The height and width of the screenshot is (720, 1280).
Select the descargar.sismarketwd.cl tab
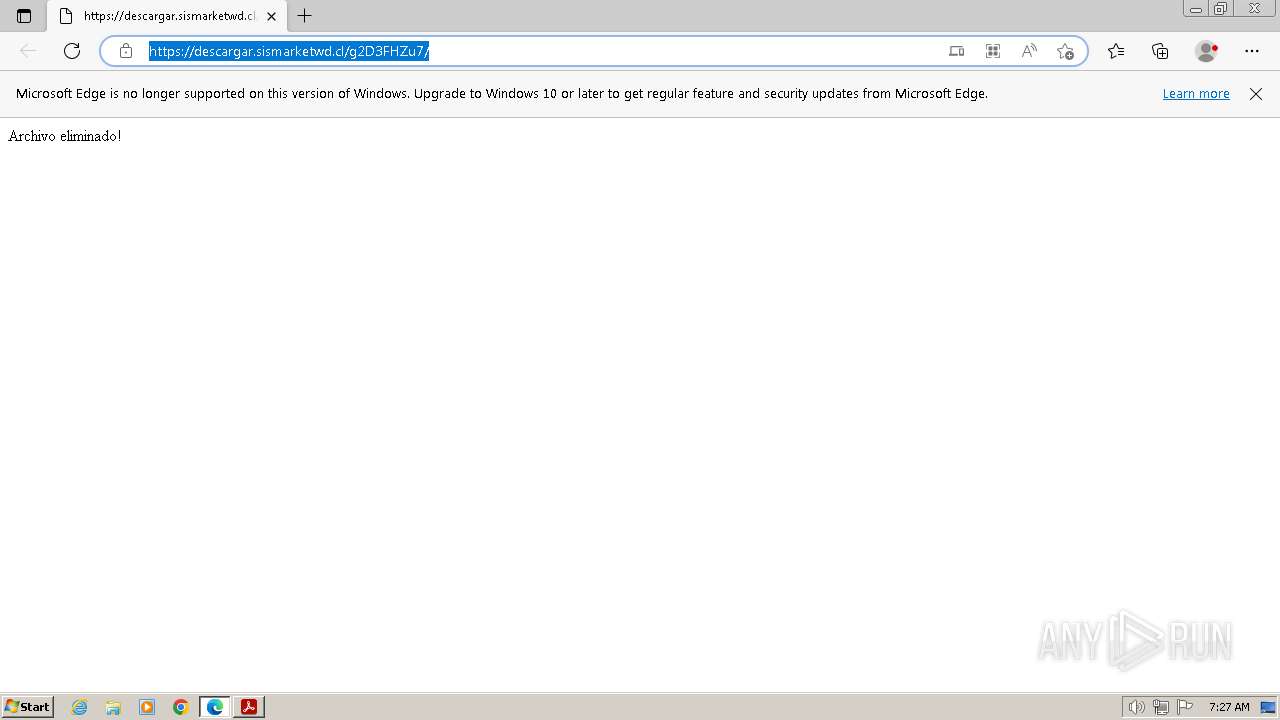pos(167,16)
